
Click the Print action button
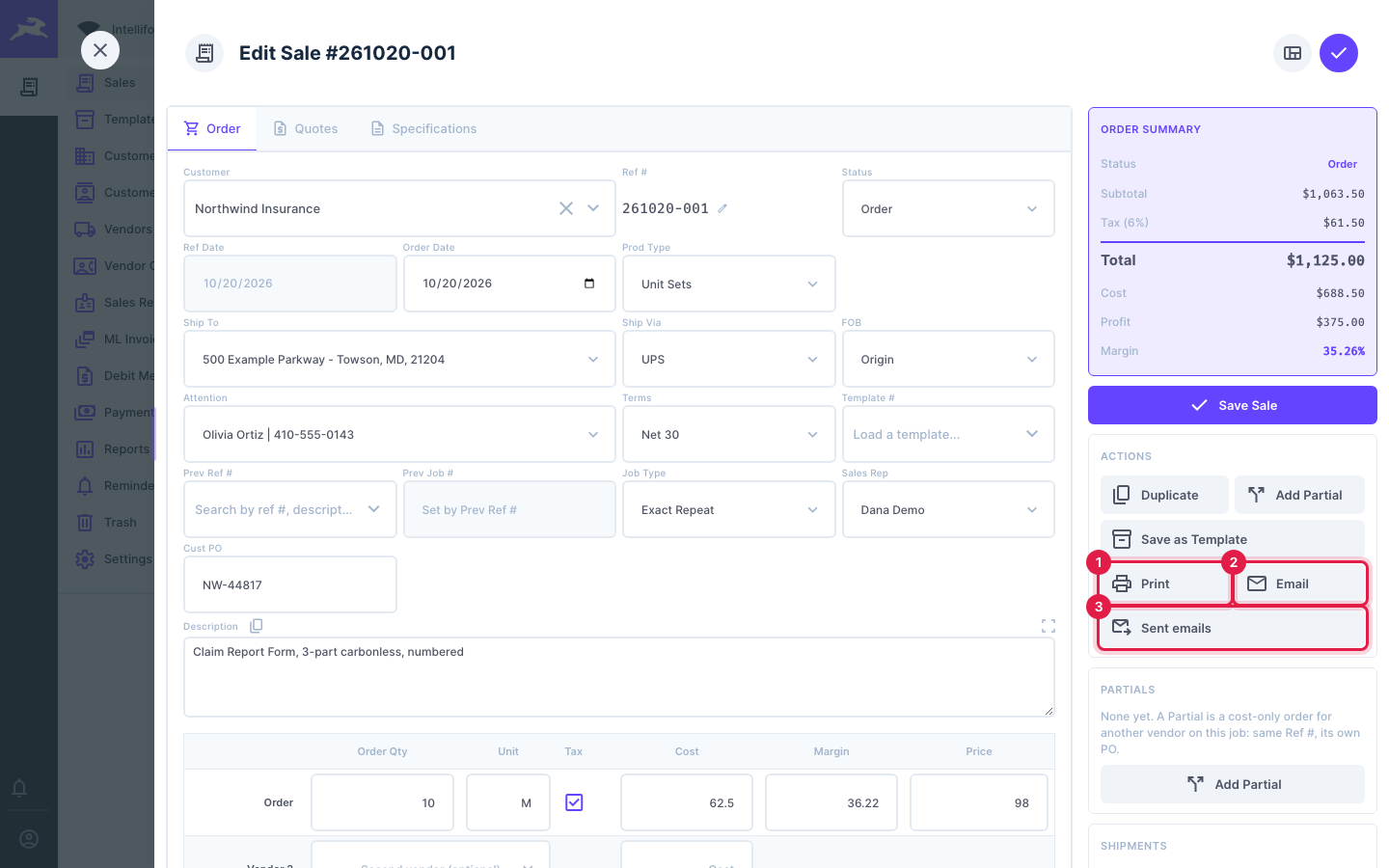coord(1165,583)
